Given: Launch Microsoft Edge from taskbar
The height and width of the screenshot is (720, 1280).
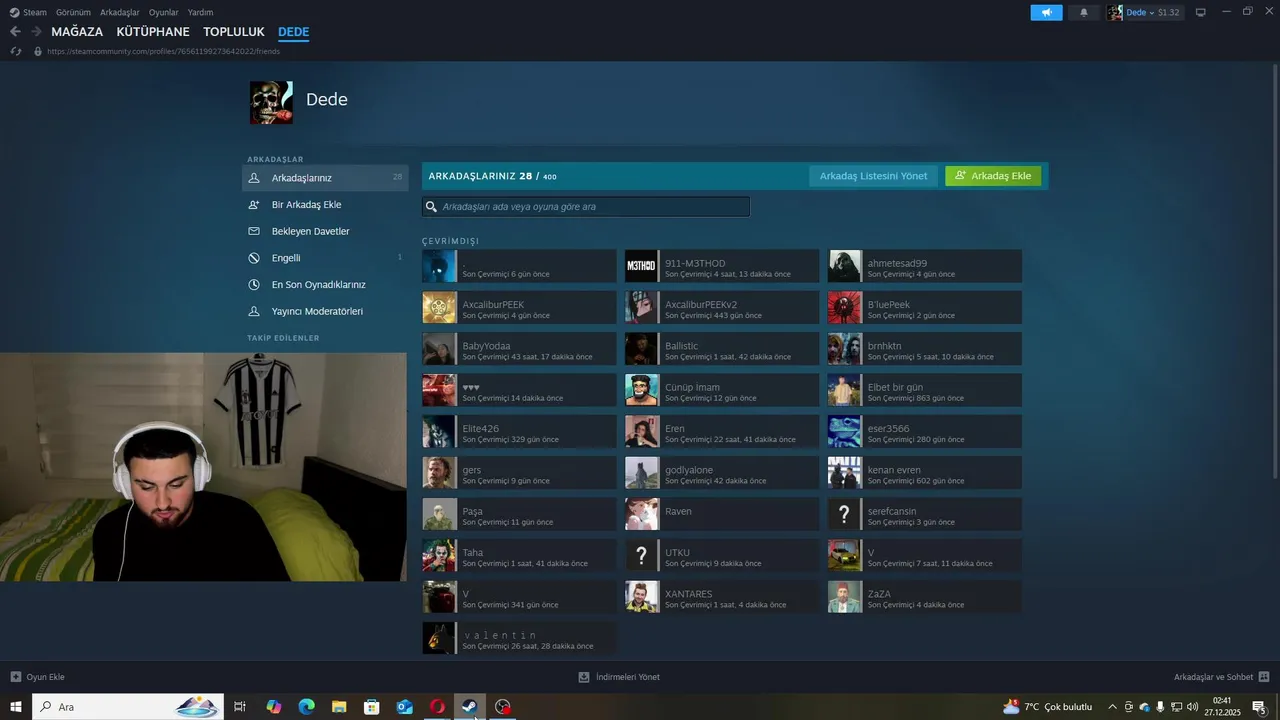Looking at the screenshot, I should tap(307, 707).
